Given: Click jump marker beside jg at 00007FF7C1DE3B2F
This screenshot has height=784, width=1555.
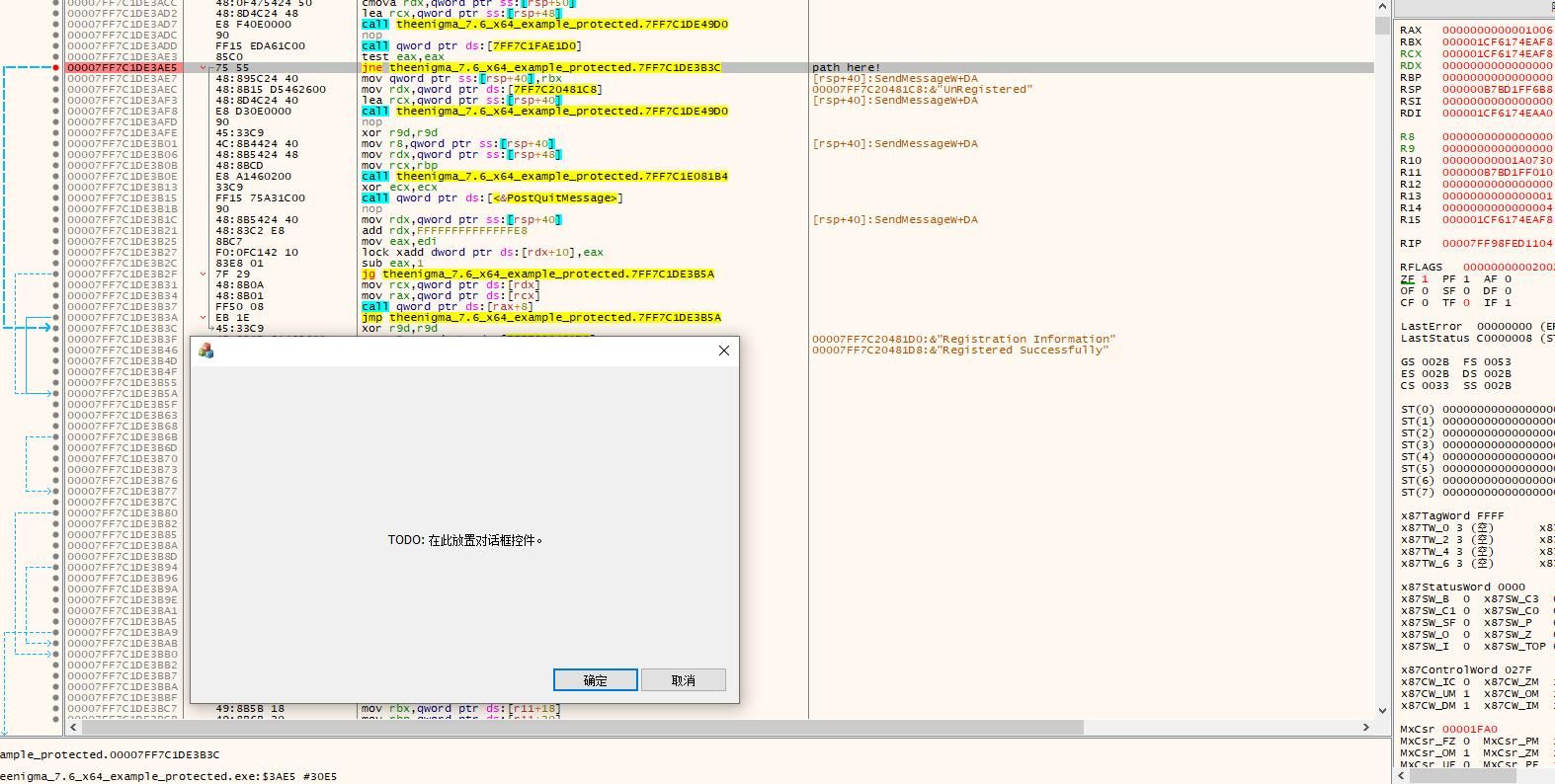Looking at the screenshot, I should pyautogui.click(x=204, y=274).
